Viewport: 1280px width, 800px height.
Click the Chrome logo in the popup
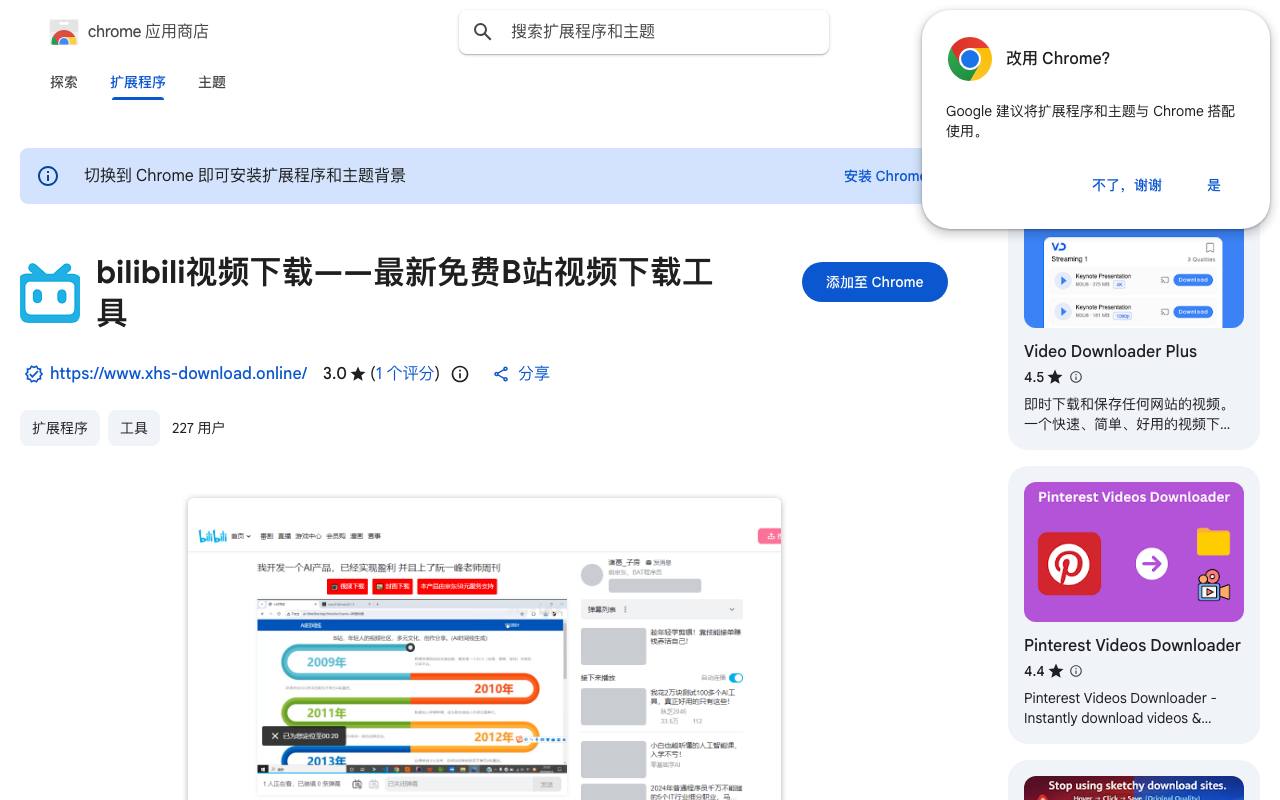pos(969,59)
